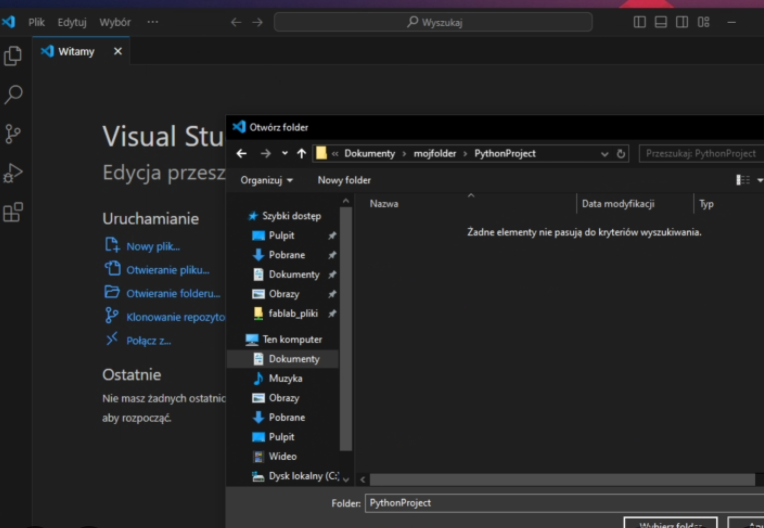This screenshot has width=764, height=528.
Task: Click the Otwieranie pliku... link
Action: coord(168,270)
